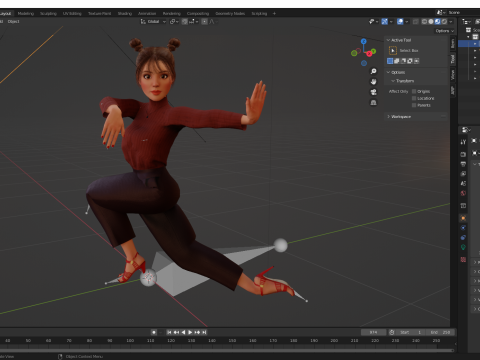This screenshot has width=480, height=360.
Task: Select the Material Preview shading icon
Action: click(x=437, y=22)
